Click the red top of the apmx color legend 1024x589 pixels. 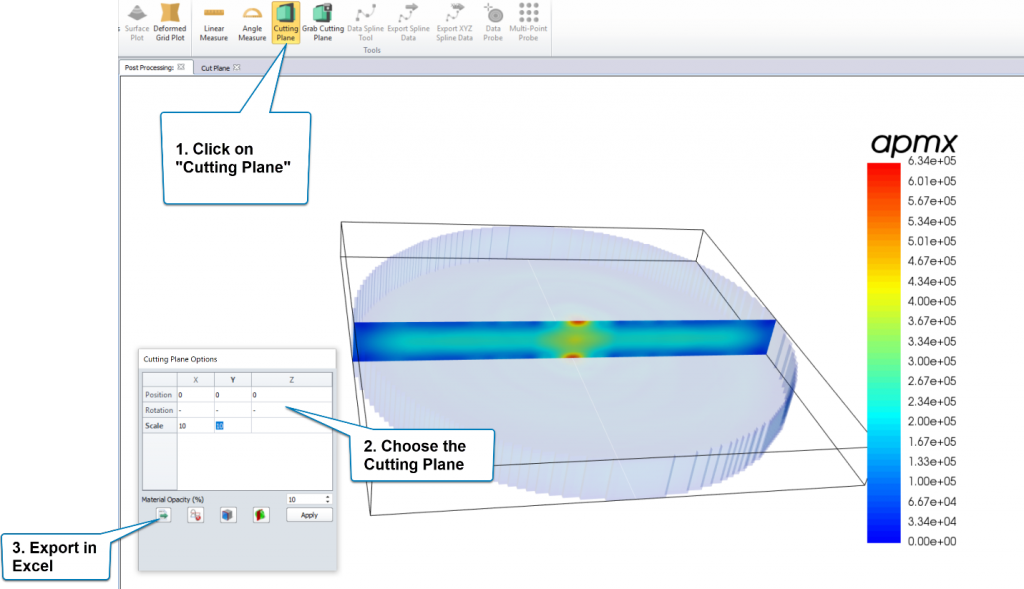[881, 170]
